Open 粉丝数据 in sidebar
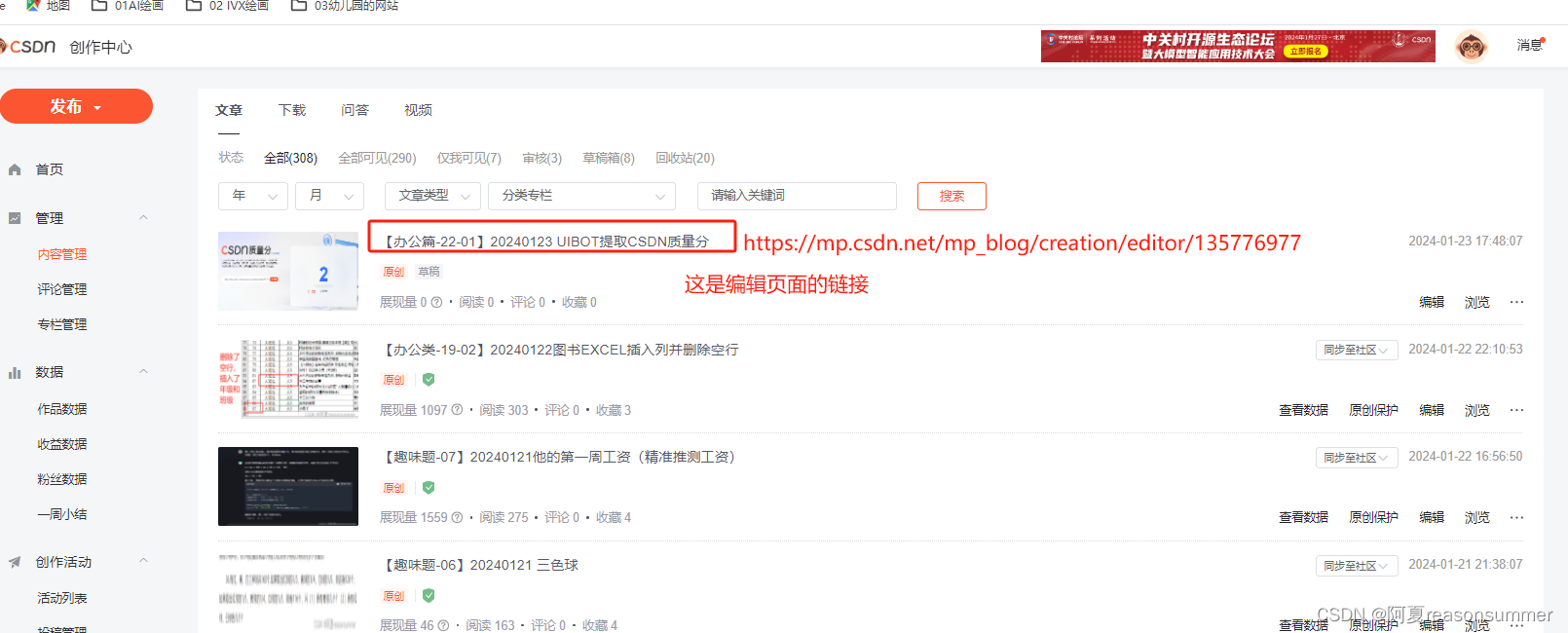 tap(62, 479)
